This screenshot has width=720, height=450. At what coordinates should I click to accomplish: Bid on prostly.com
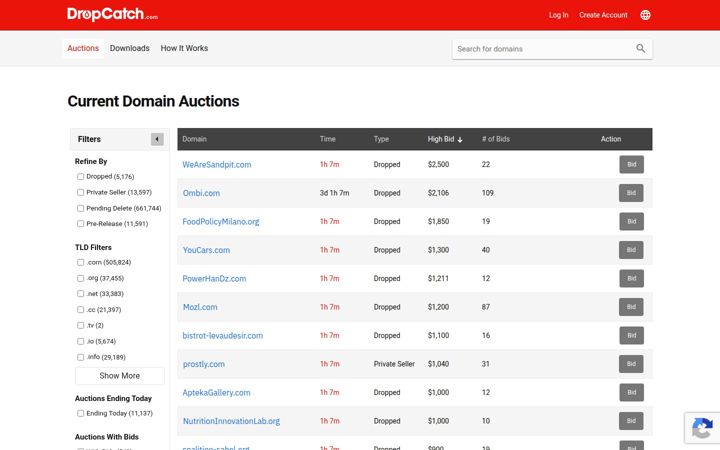click(631, 364)
